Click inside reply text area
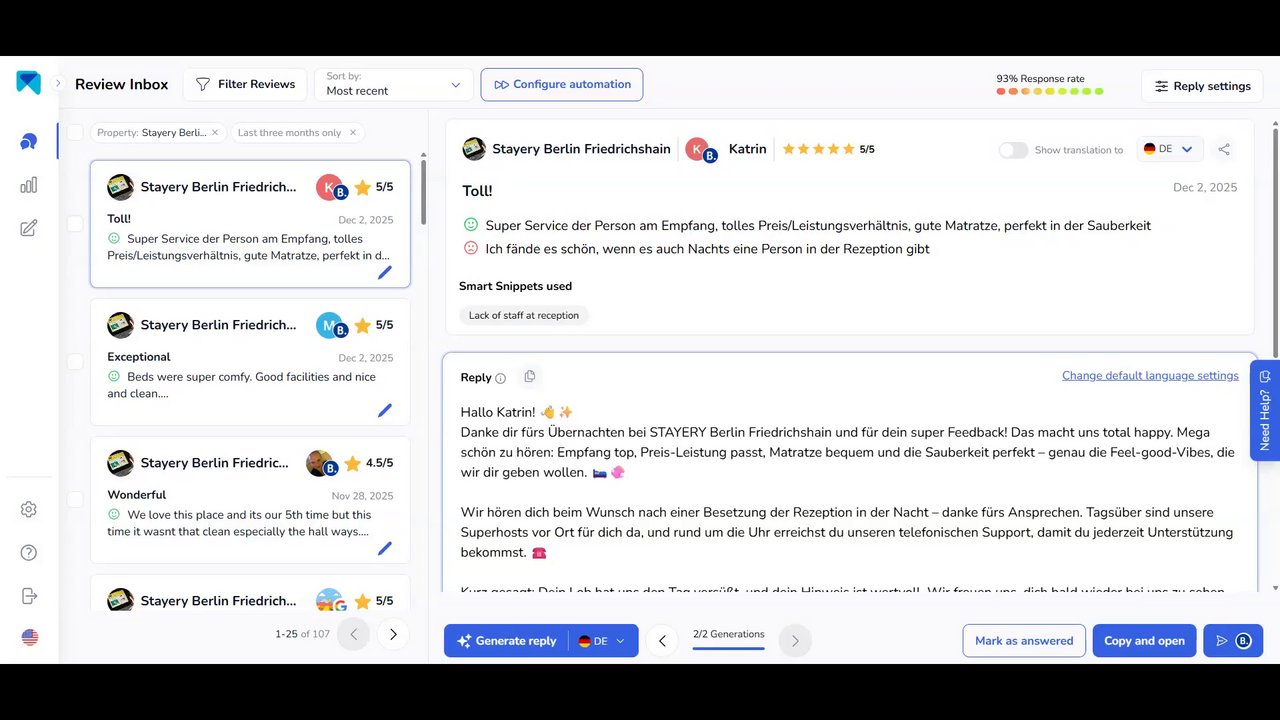 pyautogui.click(x=848, y=495)
